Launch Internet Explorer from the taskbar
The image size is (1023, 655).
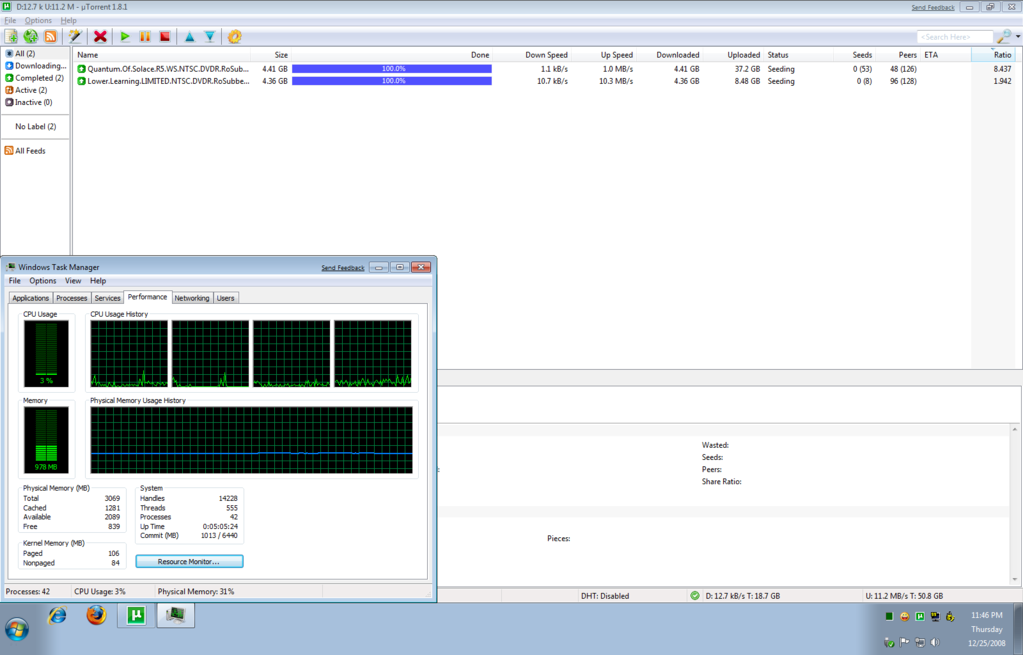point(58,615)
